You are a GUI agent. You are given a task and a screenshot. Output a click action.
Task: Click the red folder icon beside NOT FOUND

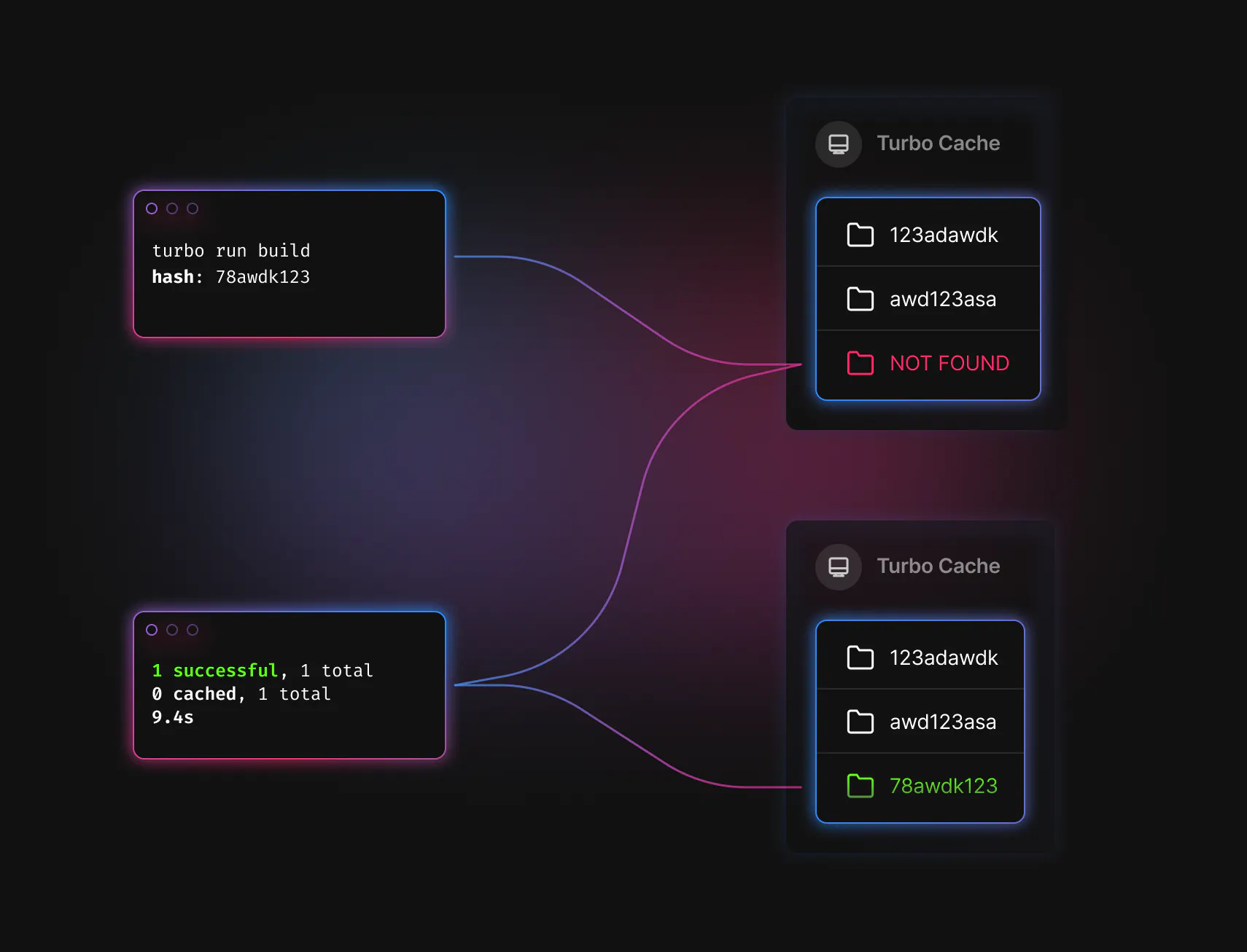tap(861, 363)
